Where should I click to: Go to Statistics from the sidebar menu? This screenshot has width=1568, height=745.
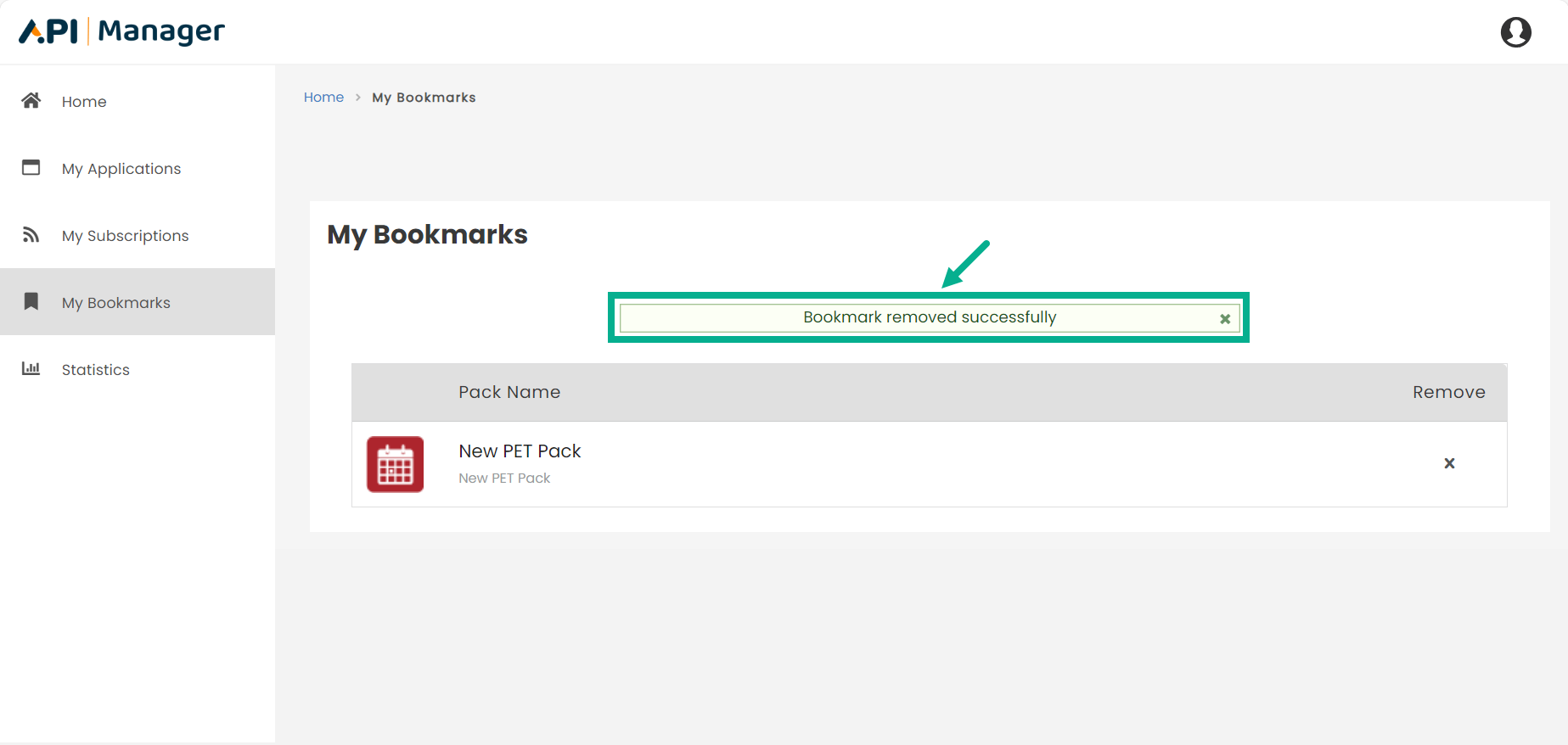(95, 369)
